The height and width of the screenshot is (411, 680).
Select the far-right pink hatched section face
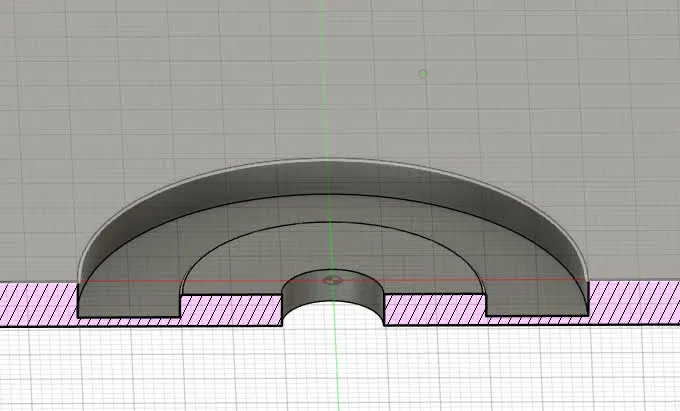point(634,302)
